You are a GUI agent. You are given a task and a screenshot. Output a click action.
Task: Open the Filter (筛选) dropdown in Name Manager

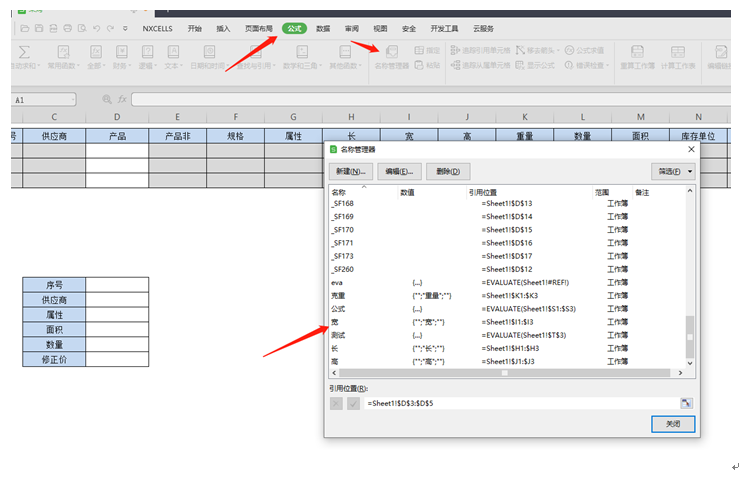click(x=672, y=171)
